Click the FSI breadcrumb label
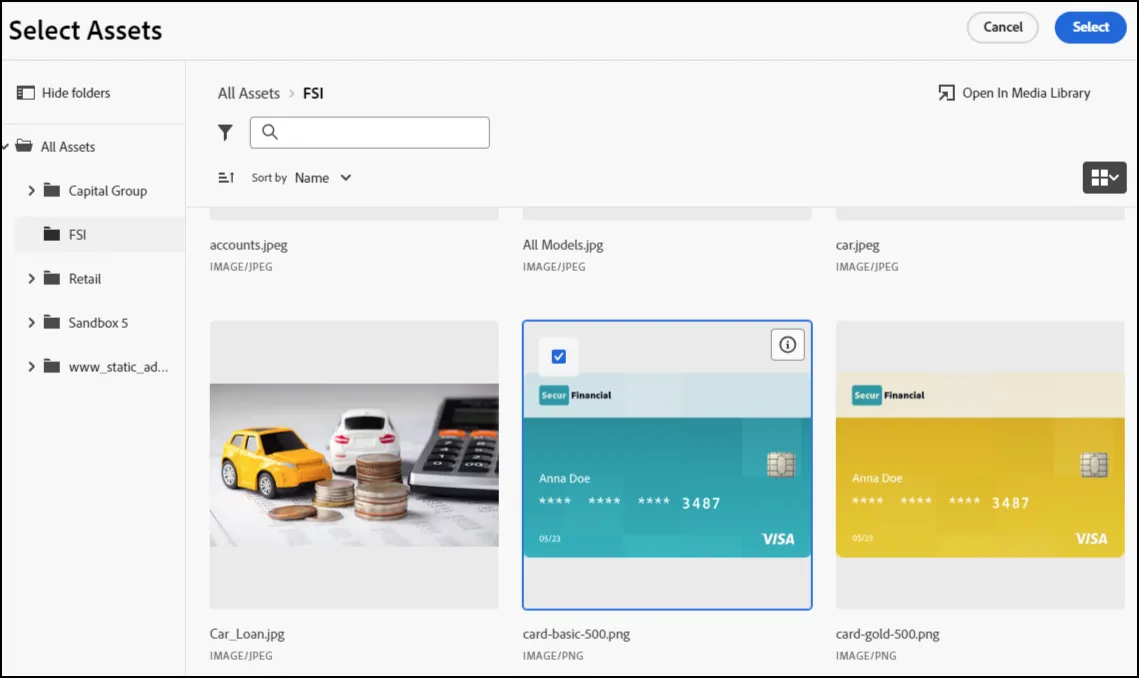Image resolution: width=1139 pixels, height=678 pixels. pyautogui.click(x=313, y=93)
